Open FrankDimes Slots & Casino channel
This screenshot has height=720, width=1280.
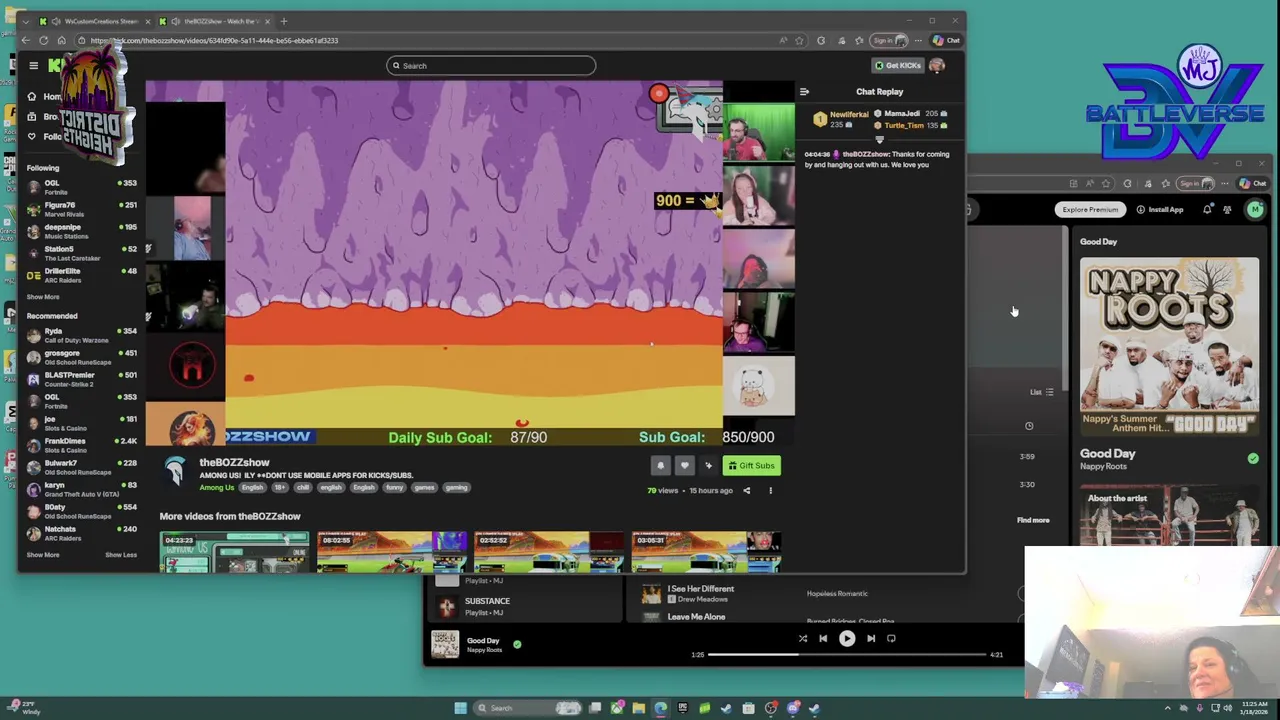[x=82, y=445]
